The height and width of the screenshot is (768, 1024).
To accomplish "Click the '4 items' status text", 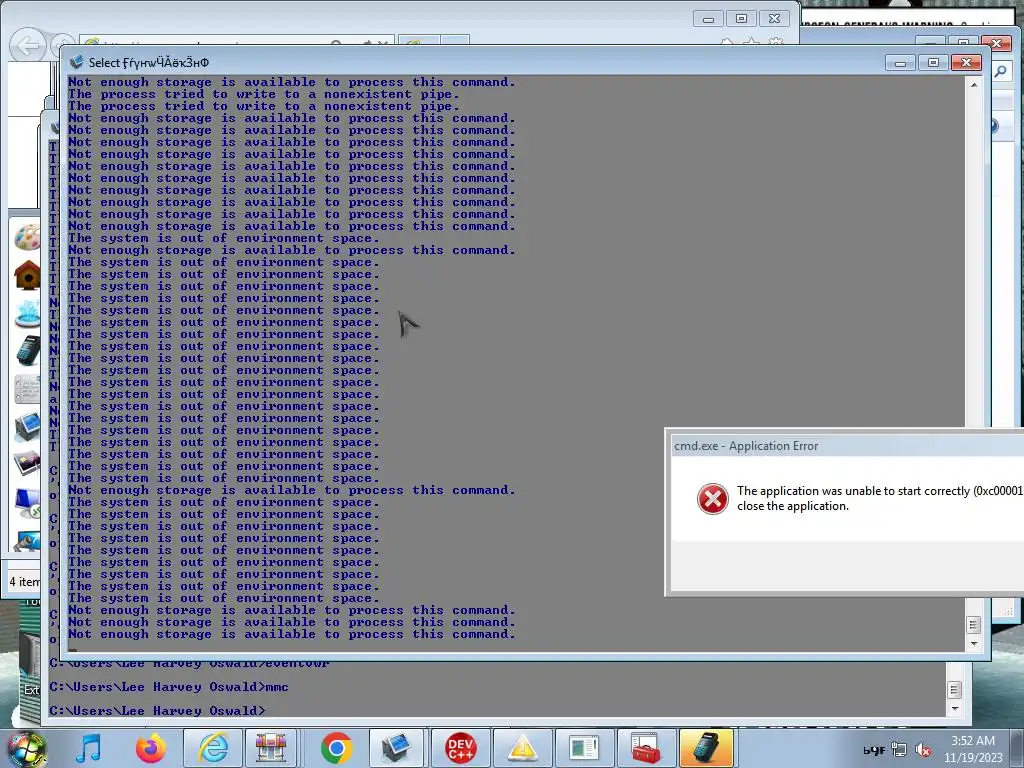I will (x=24, y=581).
